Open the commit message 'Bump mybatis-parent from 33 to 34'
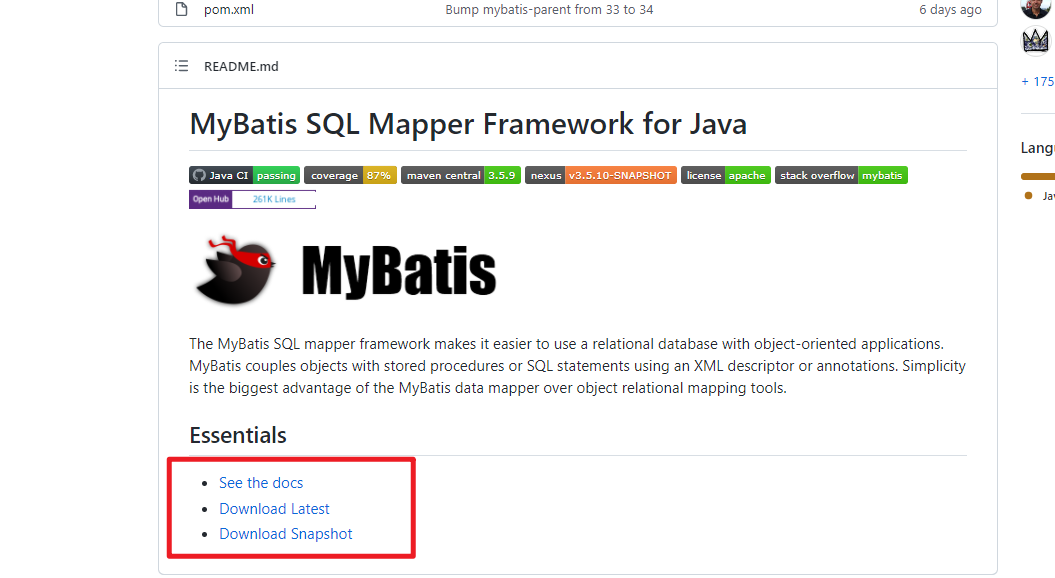 point(549,9)
